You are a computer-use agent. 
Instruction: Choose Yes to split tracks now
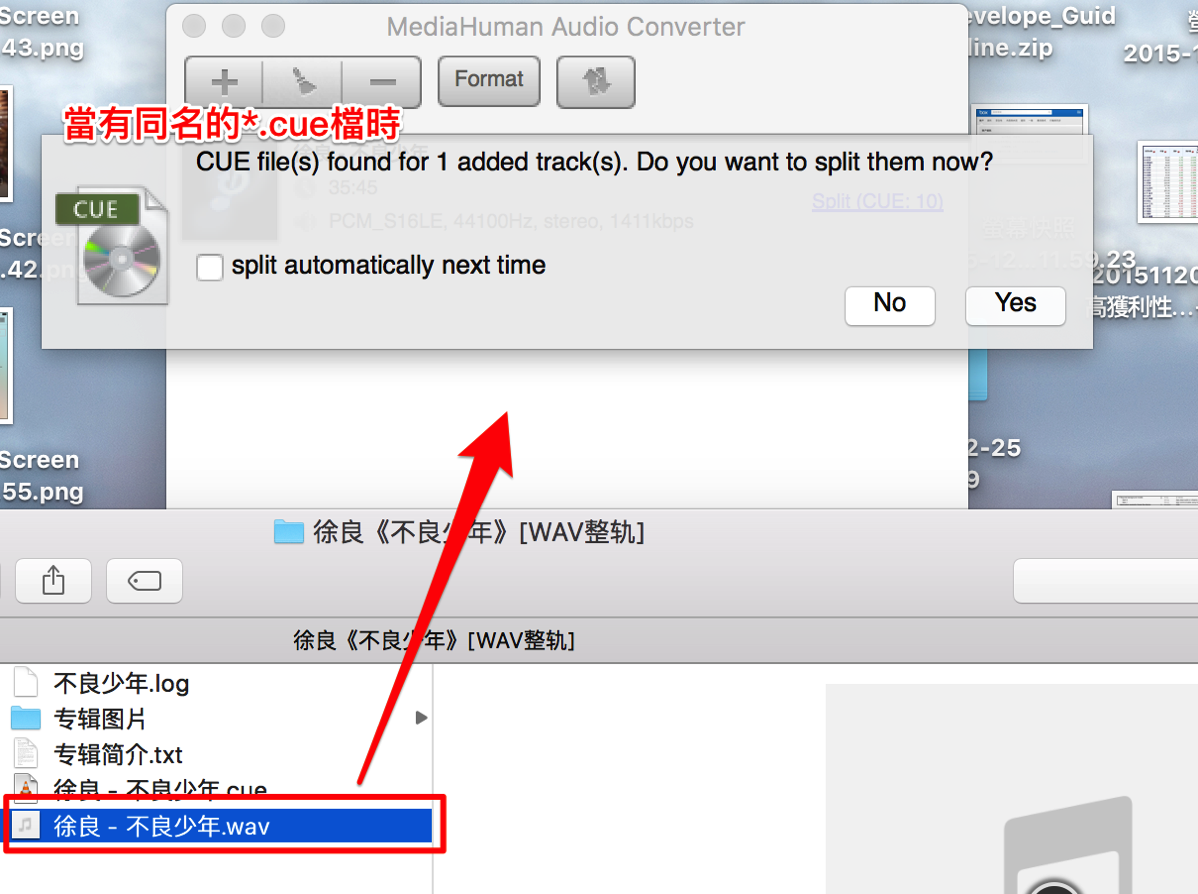click(x=1015, y=305)
